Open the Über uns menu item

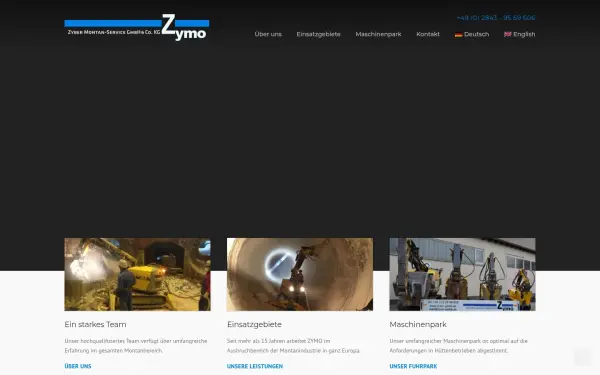268,34
